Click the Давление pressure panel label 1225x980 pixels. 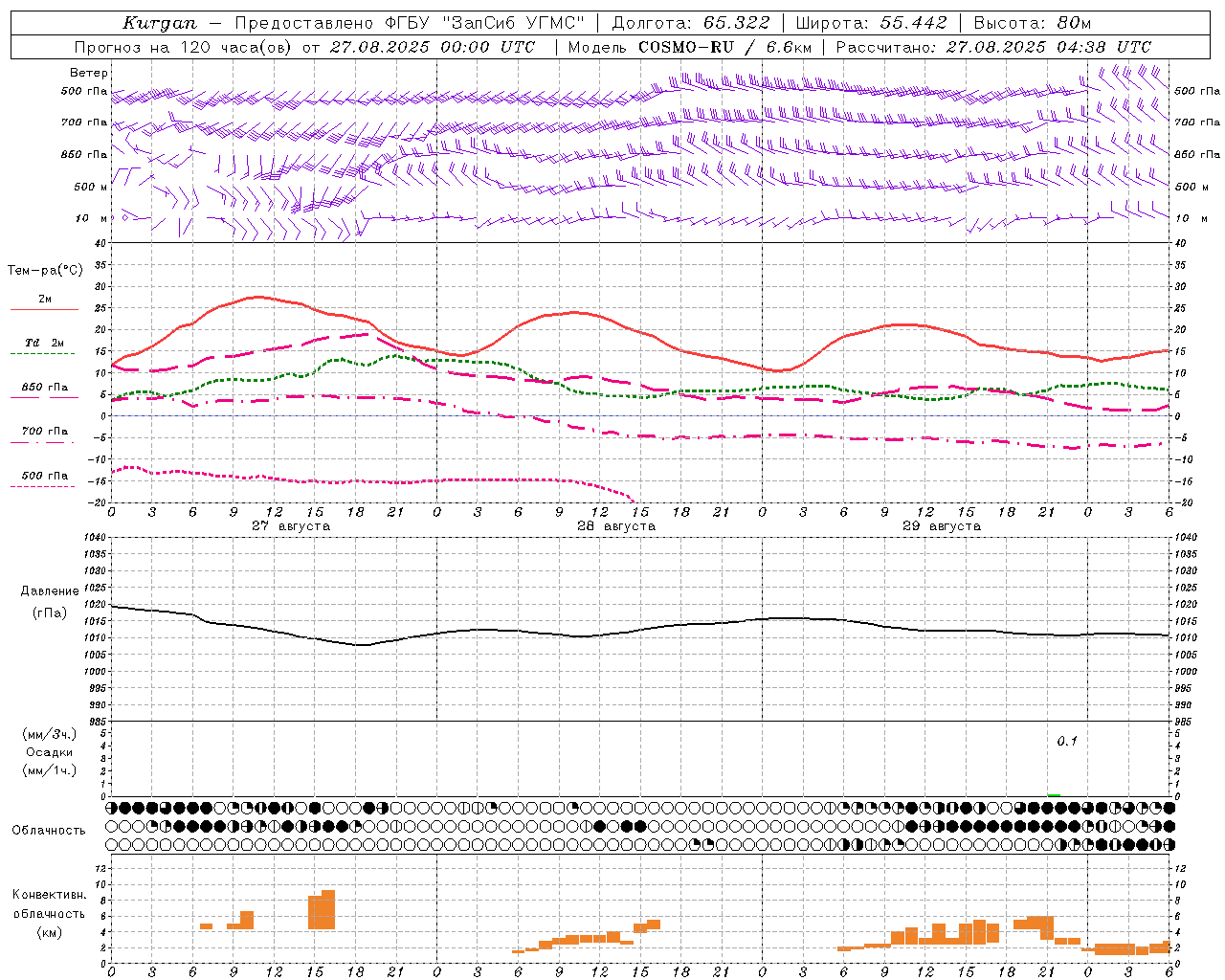point(50,591)
